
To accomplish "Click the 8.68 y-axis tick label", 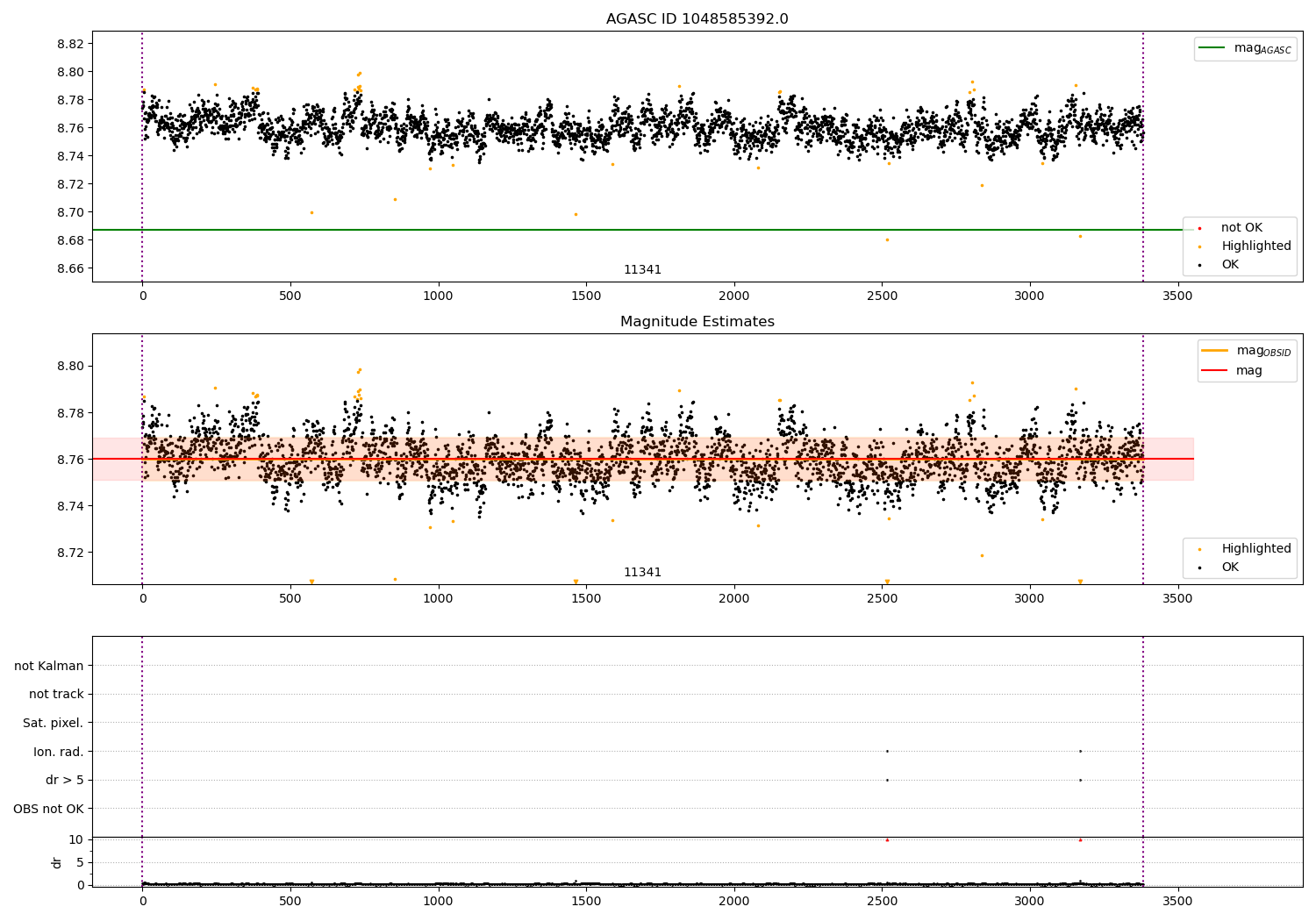I will (68, 240).
